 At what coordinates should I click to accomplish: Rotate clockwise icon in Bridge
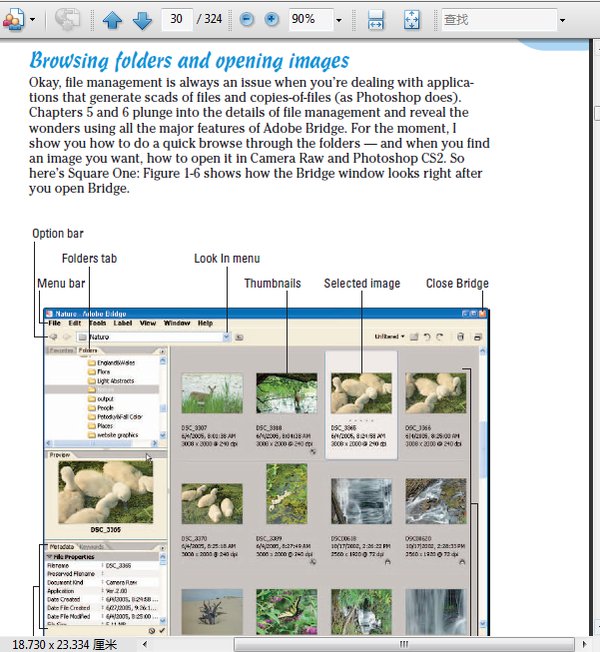pos(440,337)
